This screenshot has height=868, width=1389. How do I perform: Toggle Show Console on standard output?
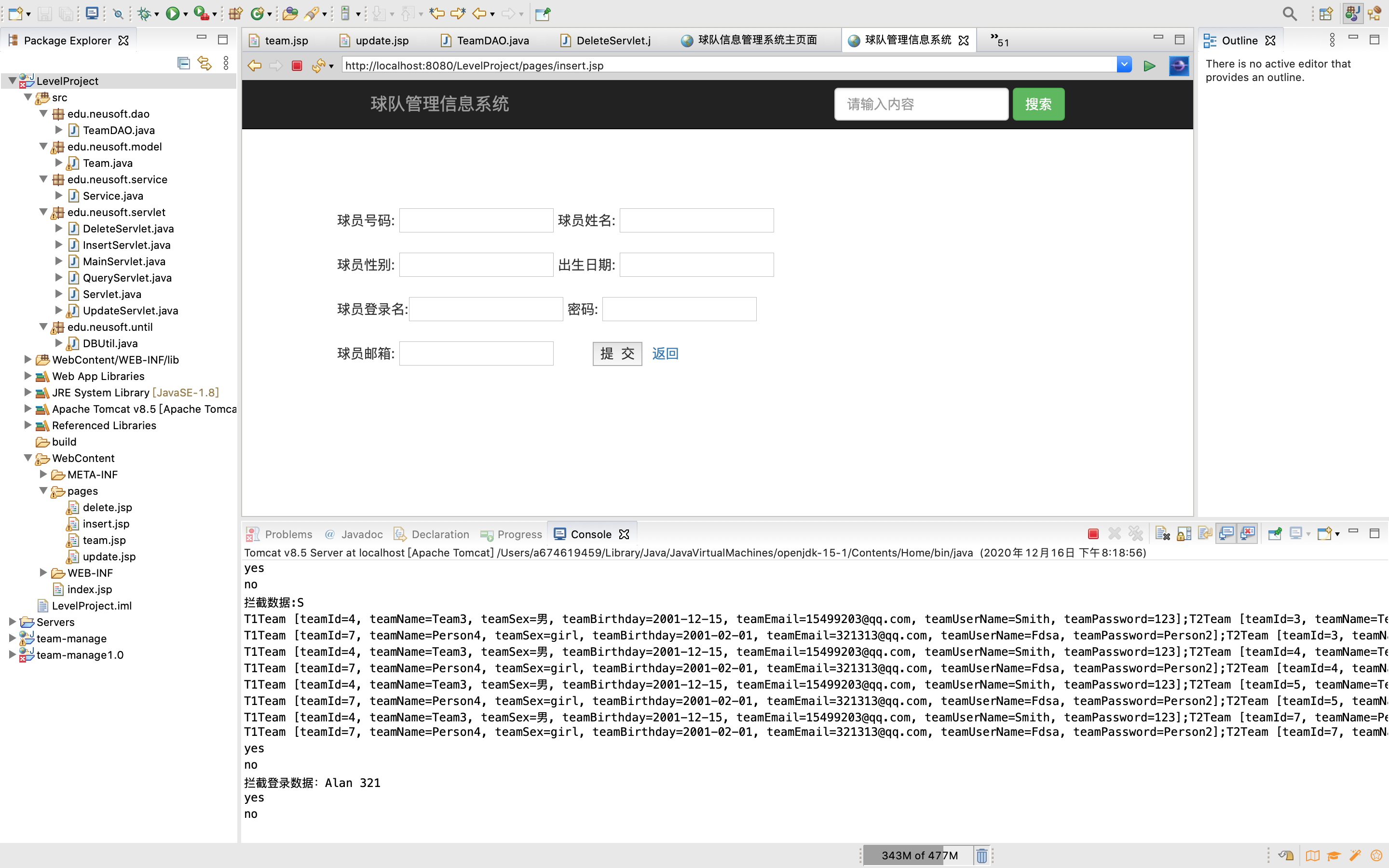click(1226, 534)
